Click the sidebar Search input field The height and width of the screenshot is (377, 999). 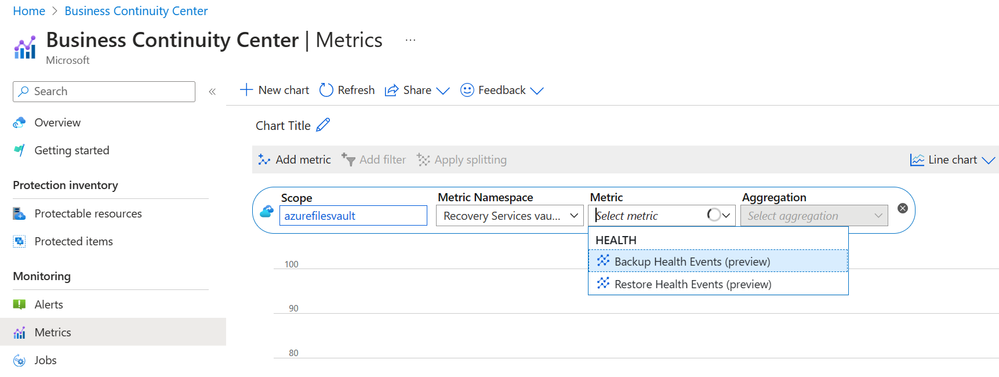pos(104,91)
